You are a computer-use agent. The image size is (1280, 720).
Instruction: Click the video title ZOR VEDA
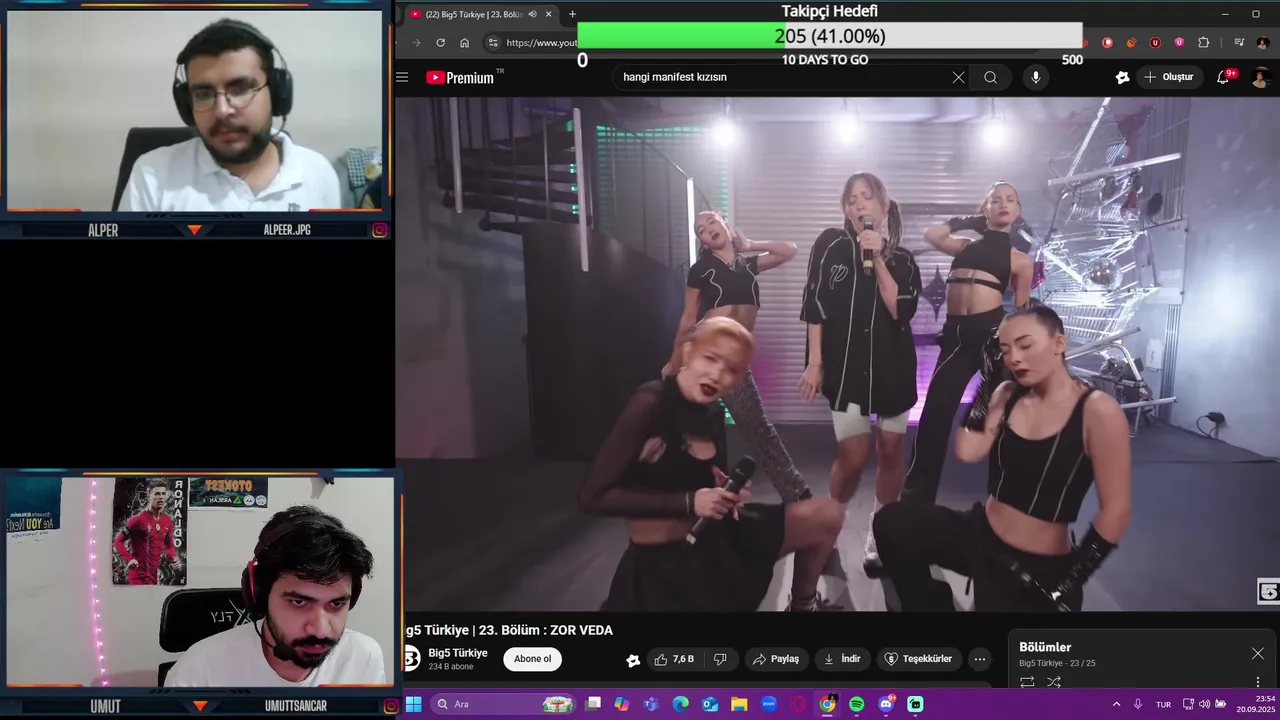pos(508,630)
